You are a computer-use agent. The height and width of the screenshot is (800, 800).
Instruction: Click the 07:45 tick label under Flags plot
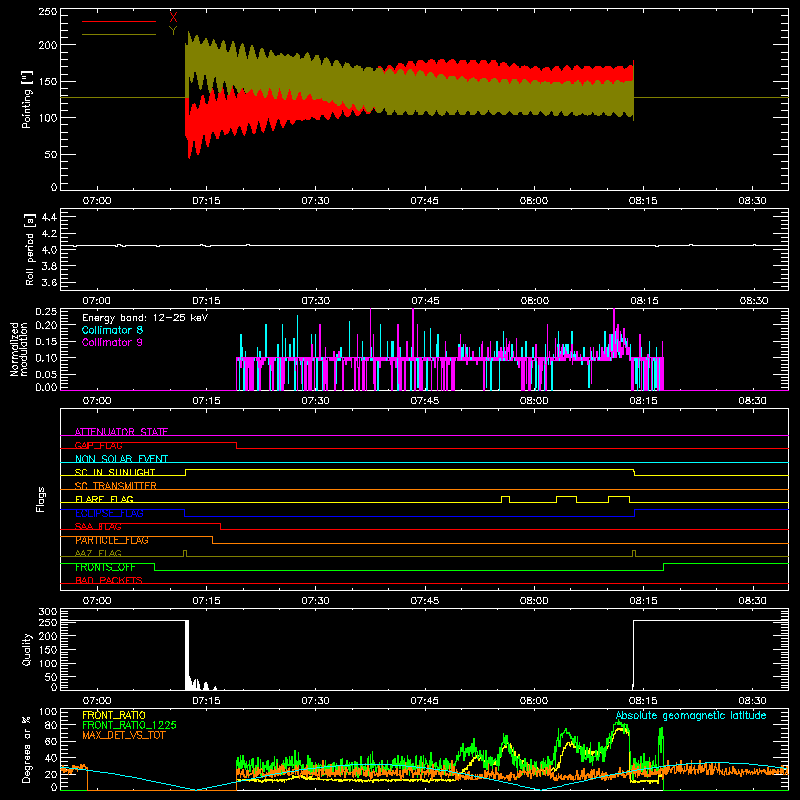pos(425,601)
